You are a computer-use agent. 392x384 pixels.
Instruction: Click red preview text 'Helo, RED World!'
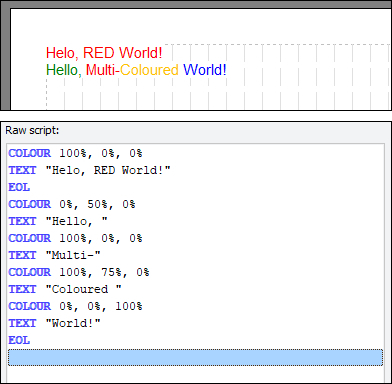104,53
